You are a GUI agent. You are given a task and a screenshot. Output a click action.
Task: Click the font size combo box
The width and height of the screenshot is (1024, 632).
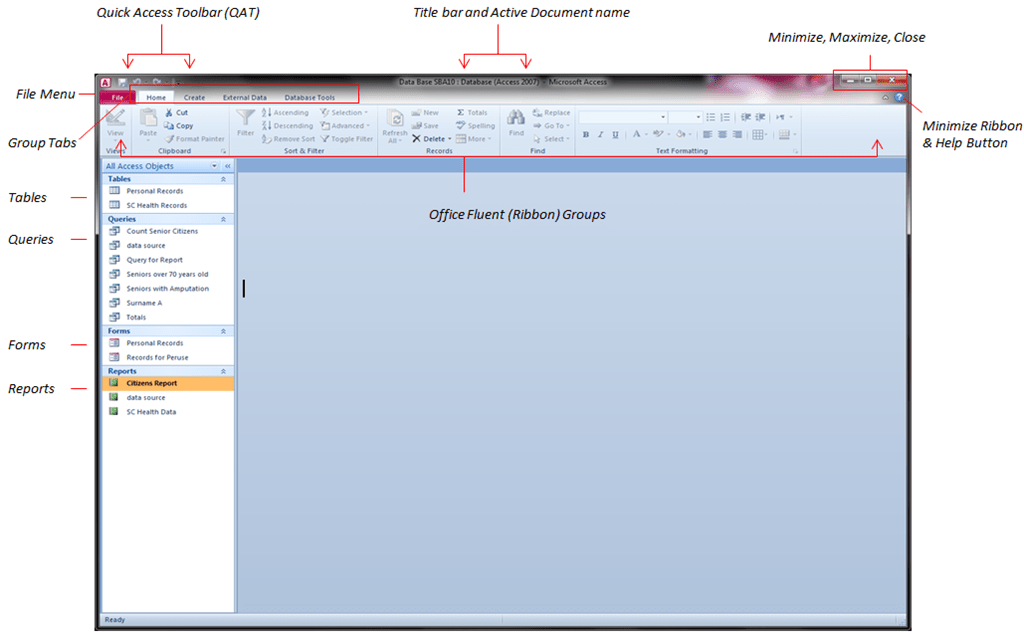point(685,117)
